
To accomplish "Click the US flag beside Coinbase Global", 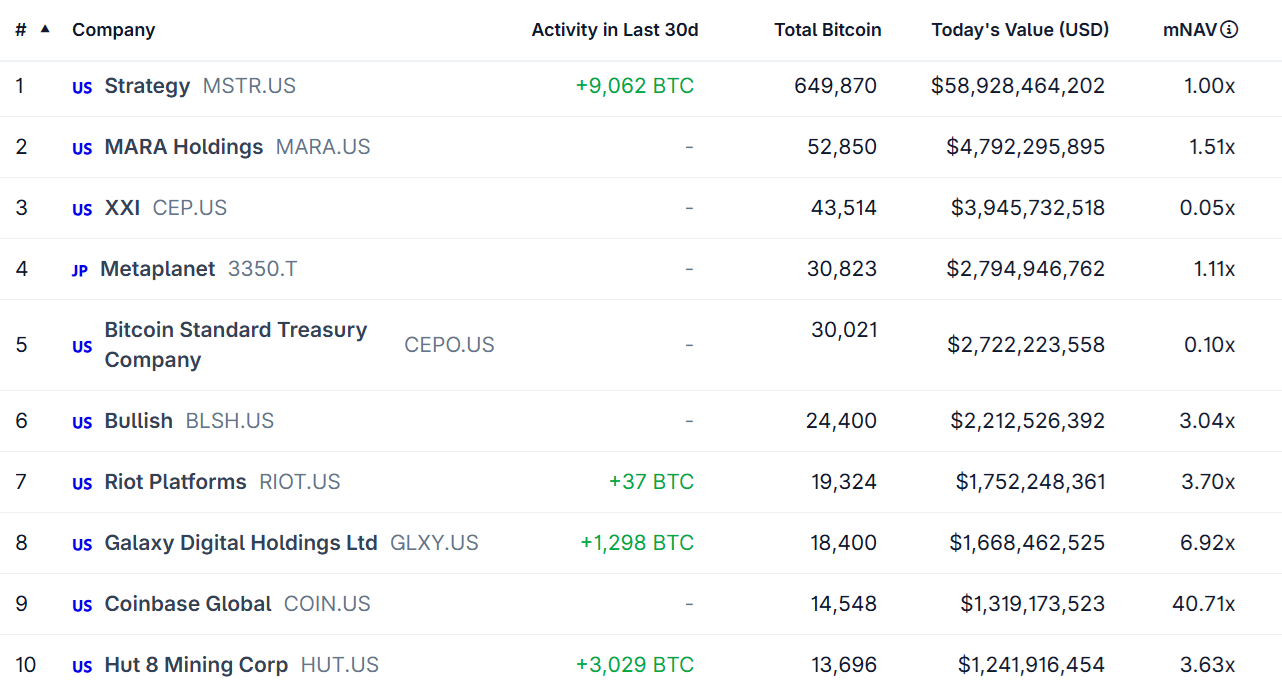I will (x=81, y=604).
